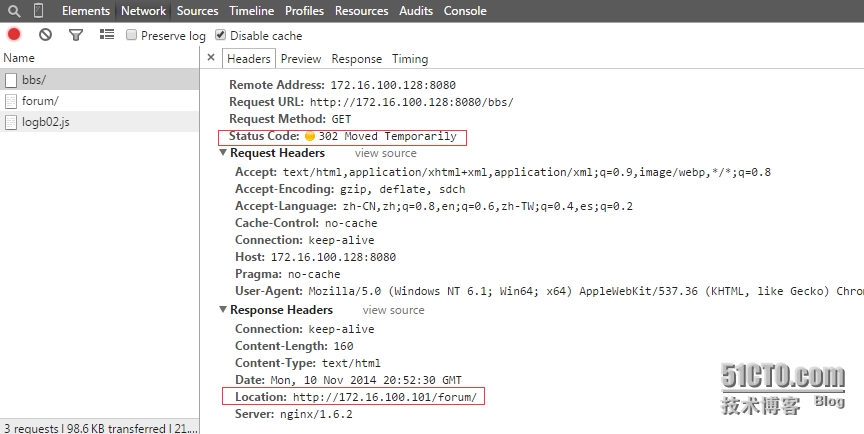Close the request details pane

coord(210,57)
